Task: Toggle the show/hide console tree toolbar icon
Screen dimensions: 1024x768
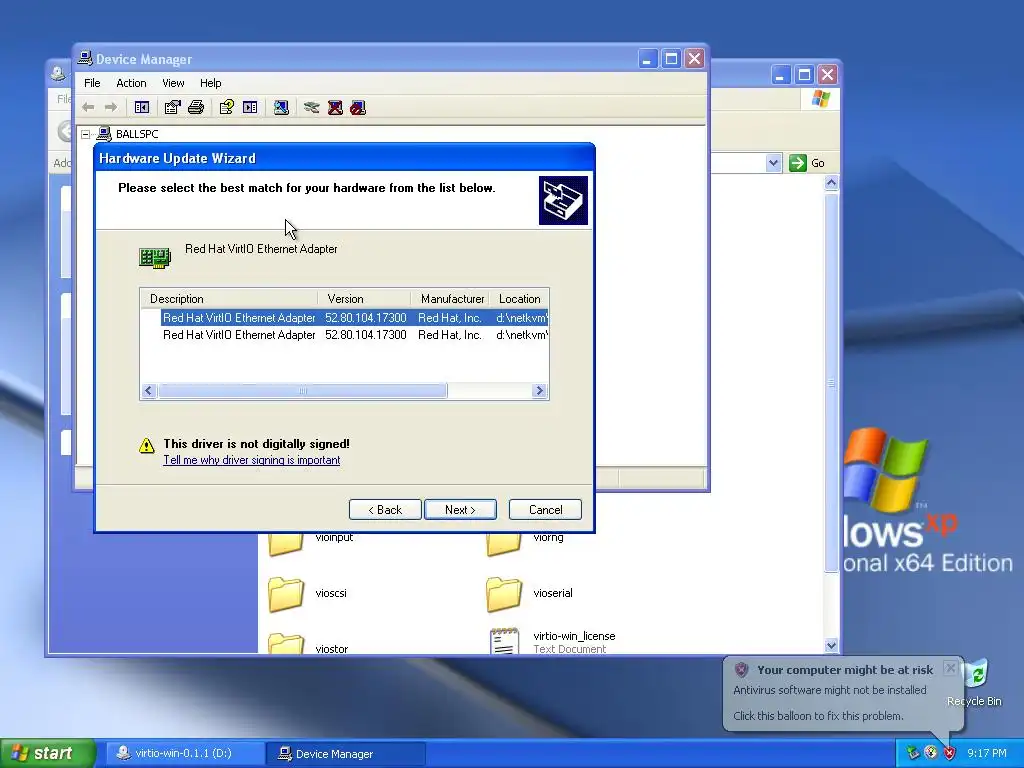Action: (x=142, y=107)
